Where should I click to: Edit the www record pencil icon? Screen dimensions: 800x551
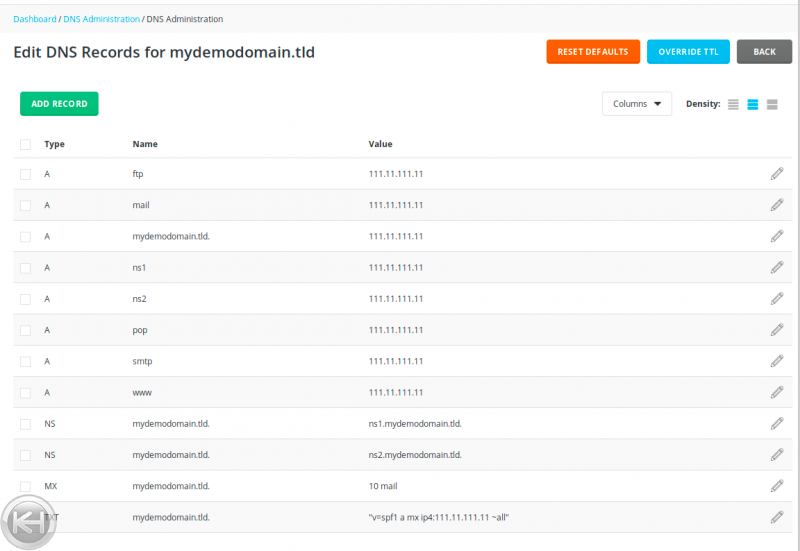pyautogui.click(x=777, y=392)
